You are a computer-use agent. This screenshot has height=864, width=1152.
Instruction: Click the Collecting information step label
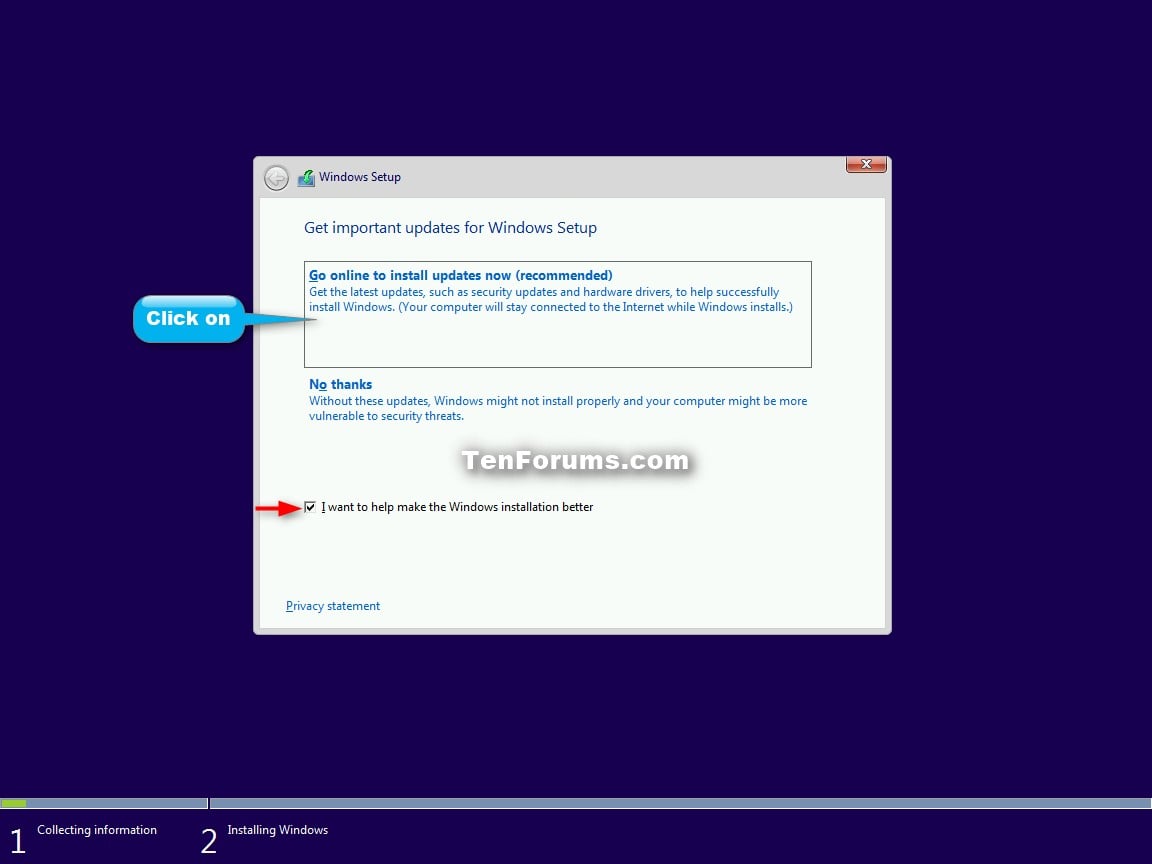97,829
